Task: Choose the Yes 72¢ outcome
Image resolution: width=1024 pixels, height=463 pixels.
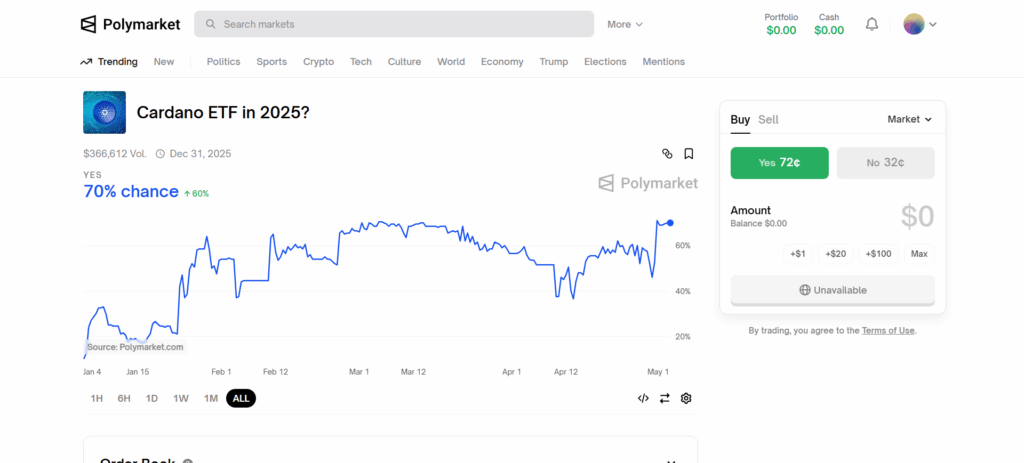Action: tap(779, 163)
